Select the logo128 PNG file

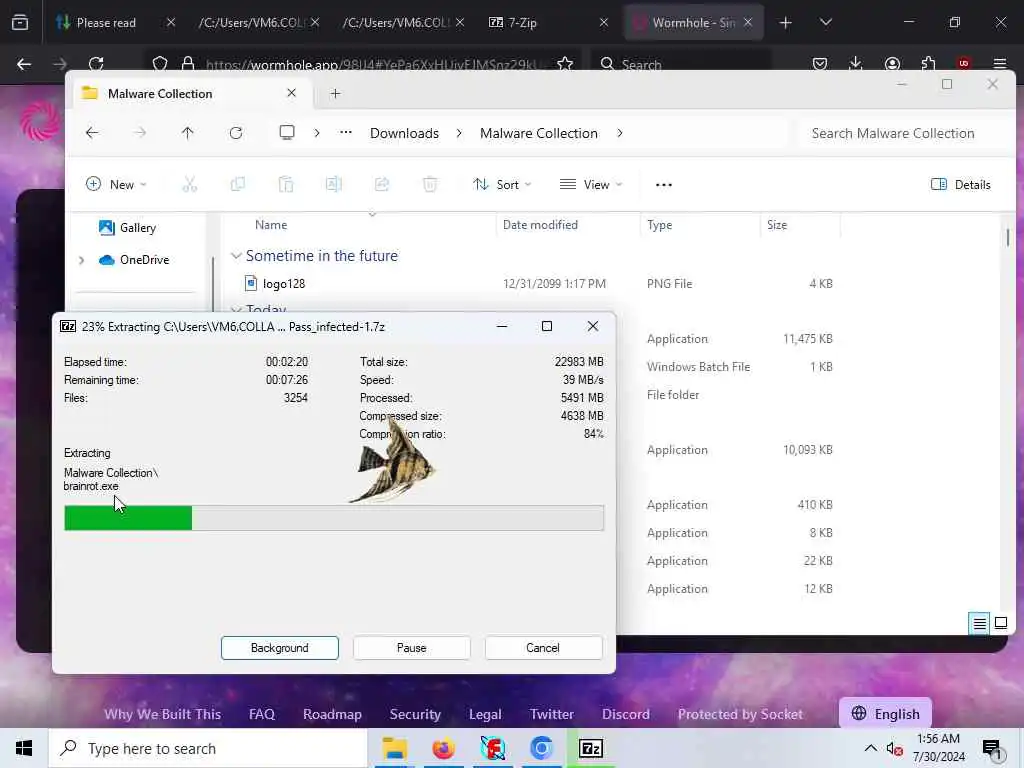(283, 284)
